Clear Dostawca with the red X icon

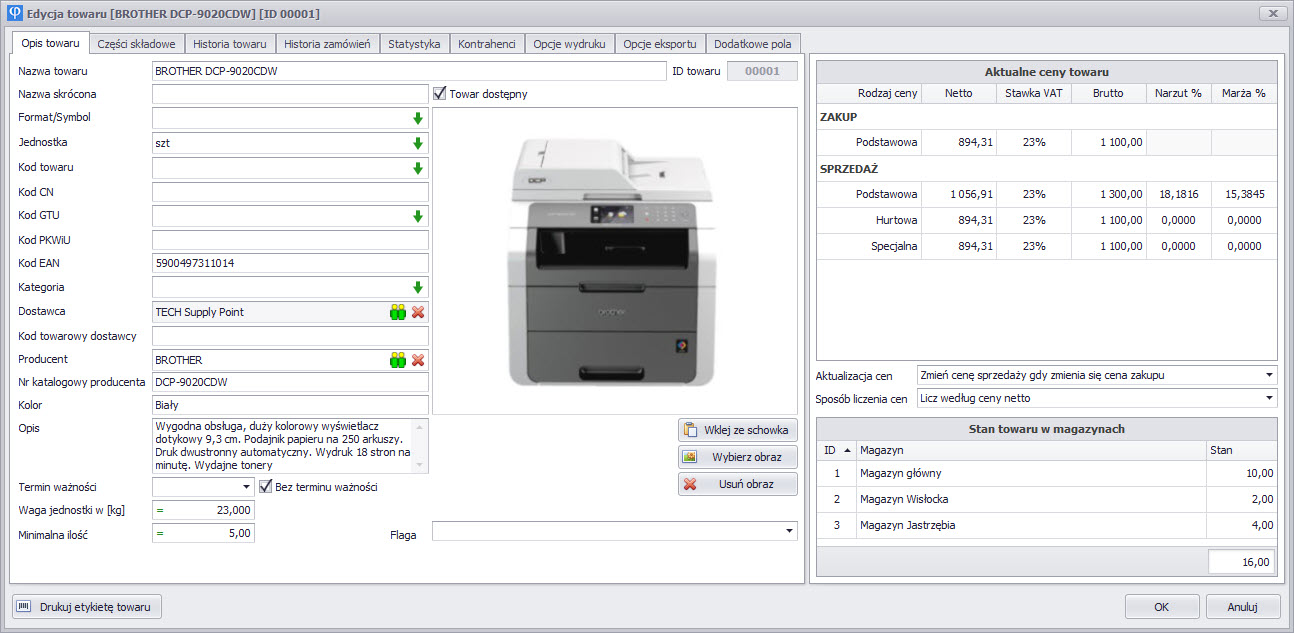[418, 312]
